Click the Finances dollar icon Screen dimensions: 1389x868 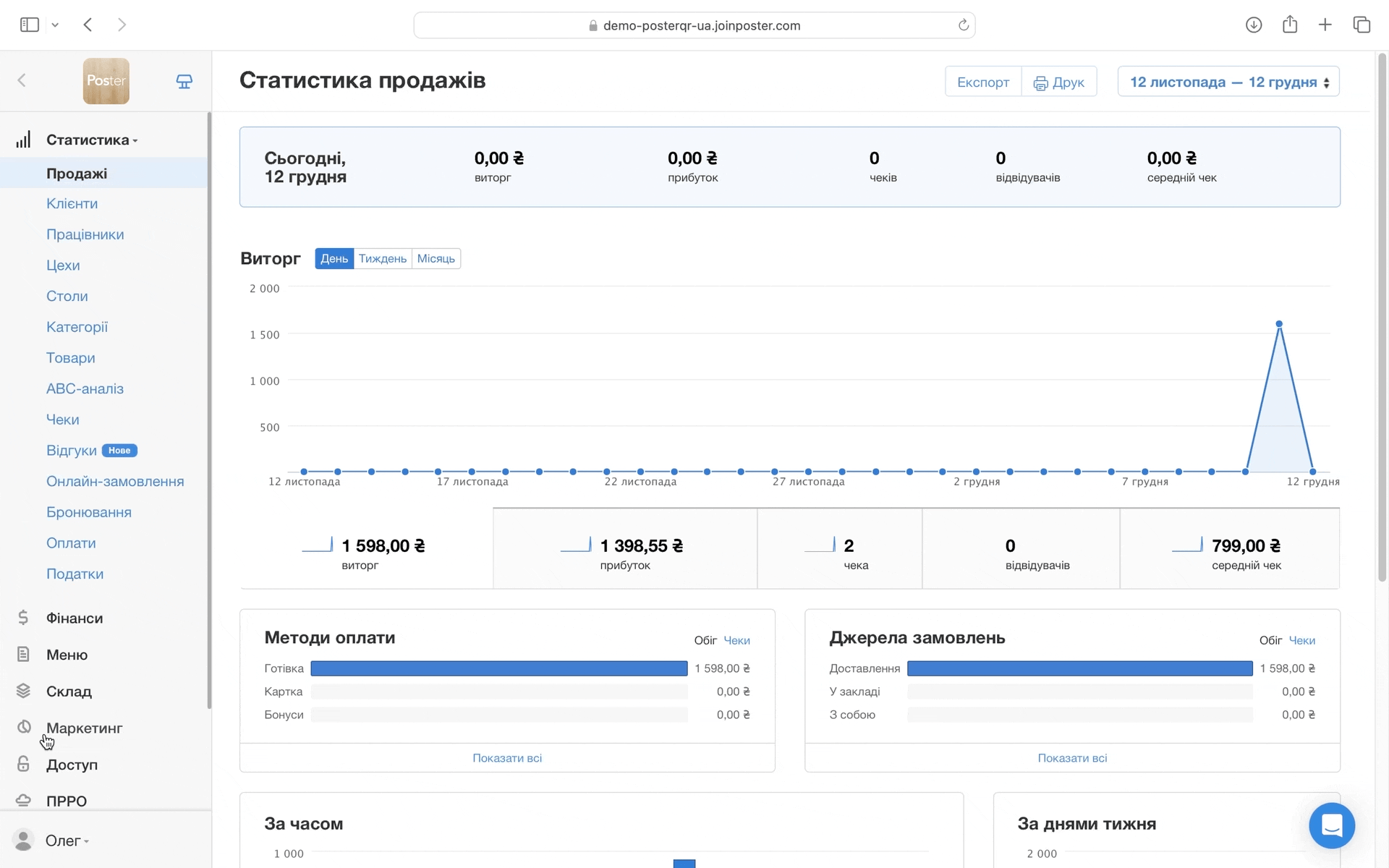tap(23, 618)
